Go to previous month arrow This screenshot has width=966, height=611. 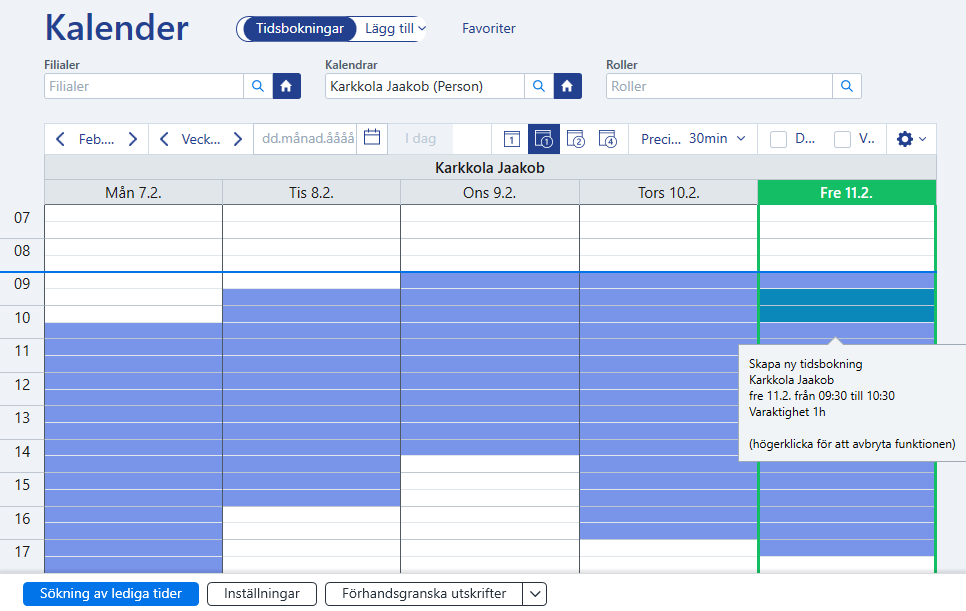(60, 139)
